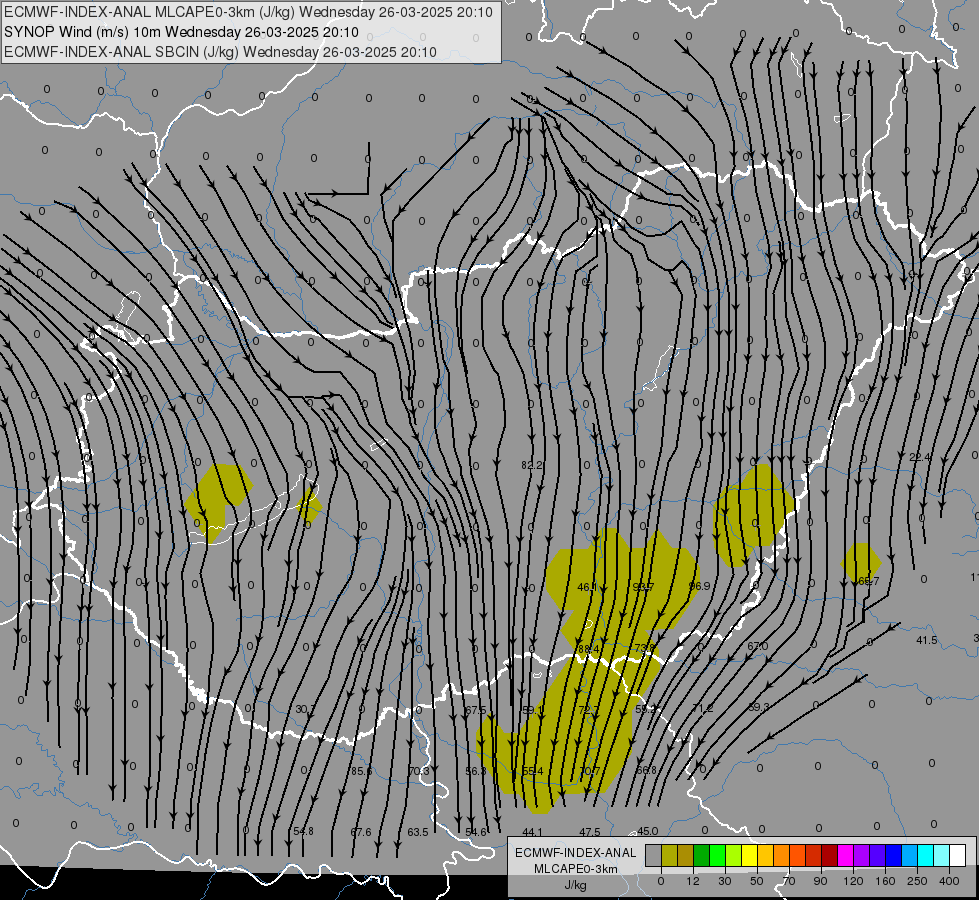Pick the yellow-green legend swatch
This screenshot has width=979, height=900.
pyautogui.click(x=734, y=855)
